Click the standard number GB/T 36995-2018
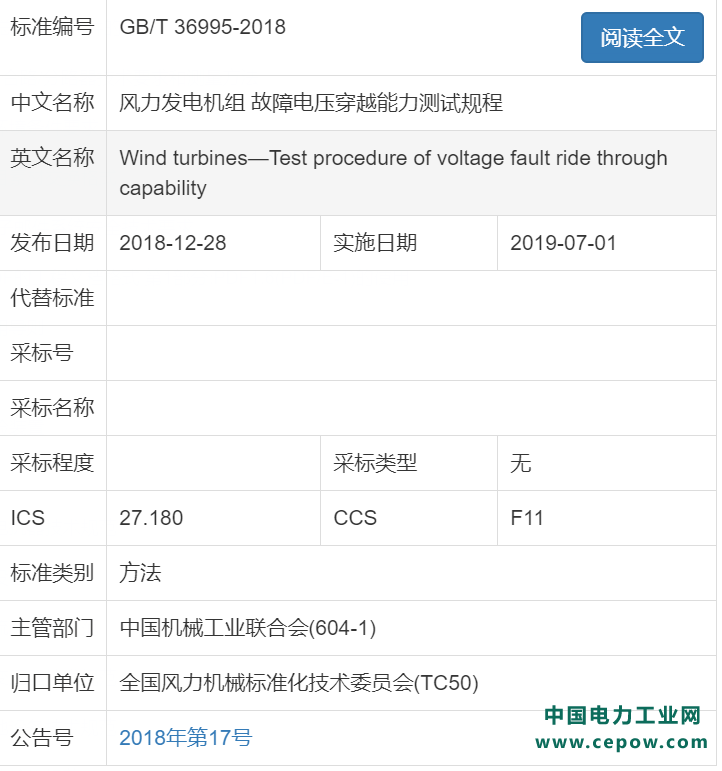Image resolution: width=722 pixels, height=771 pixels. click(x=203, y=27)
